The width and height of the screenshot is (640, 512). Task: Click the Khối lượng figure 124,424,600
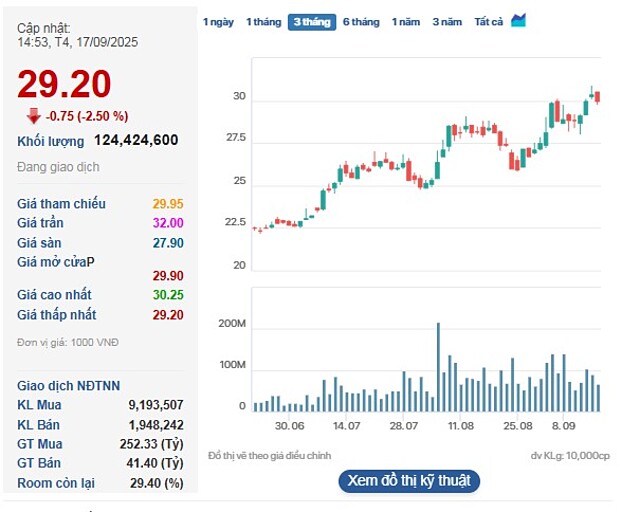136,140
